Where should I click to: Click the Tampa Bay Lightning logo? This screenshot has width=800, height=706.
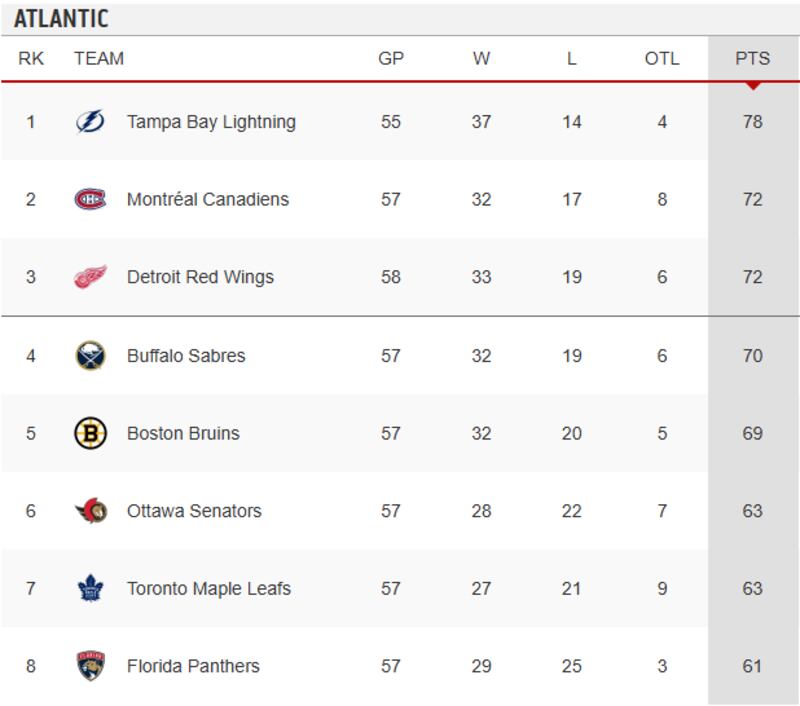(x=90, y=122)
